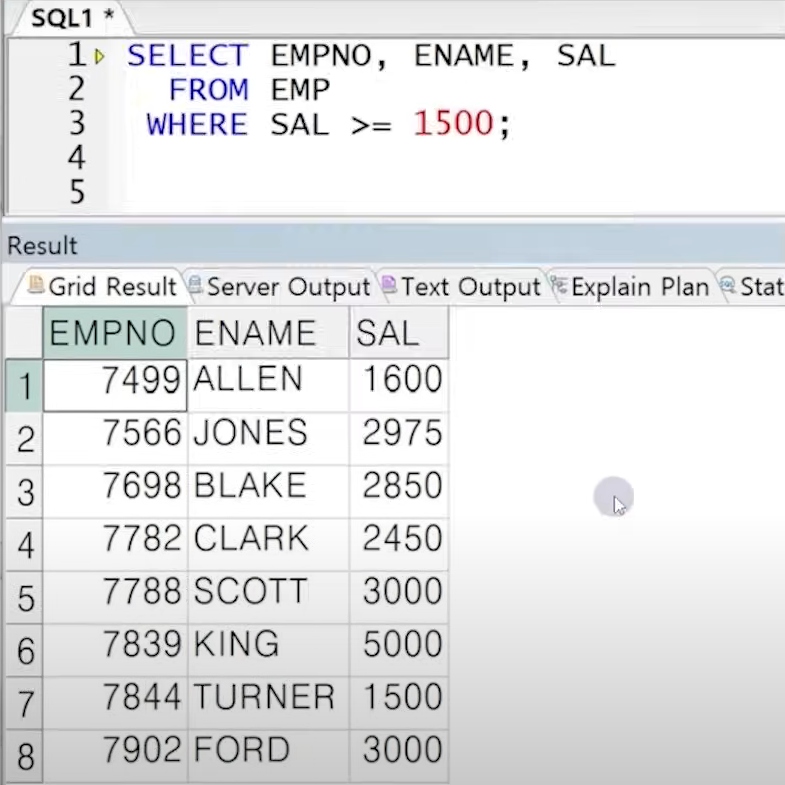Viewport: 785px width, 785px height.
Task: Click the cell containing FORD
Action: [x=268, y=757]
